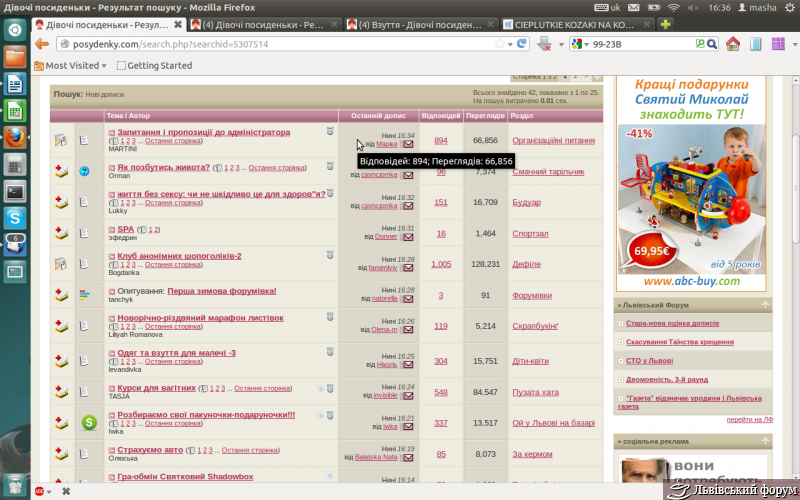This screenshot has width=800, height=500.
Task: Click last post icon in SPA row
Action: [408, 237]
